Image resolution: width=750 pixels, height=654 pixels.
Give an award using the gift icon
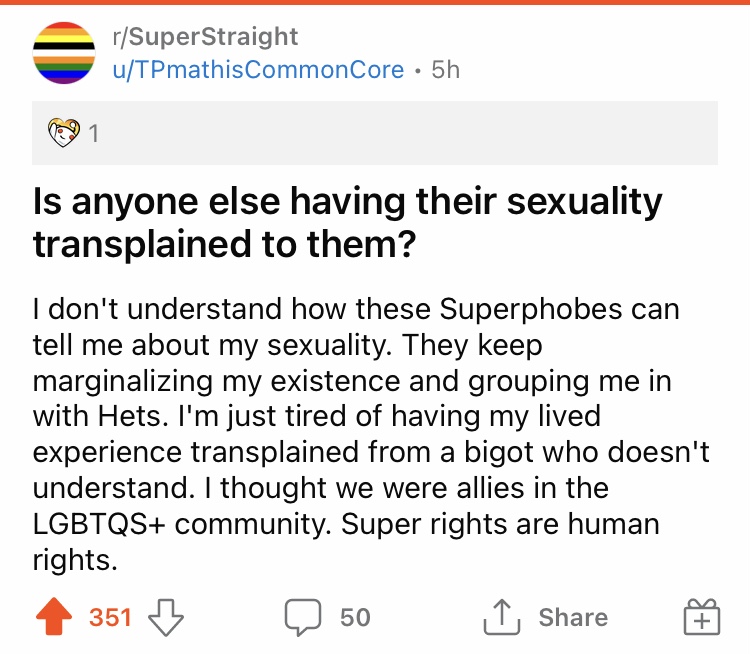[701, 618]
